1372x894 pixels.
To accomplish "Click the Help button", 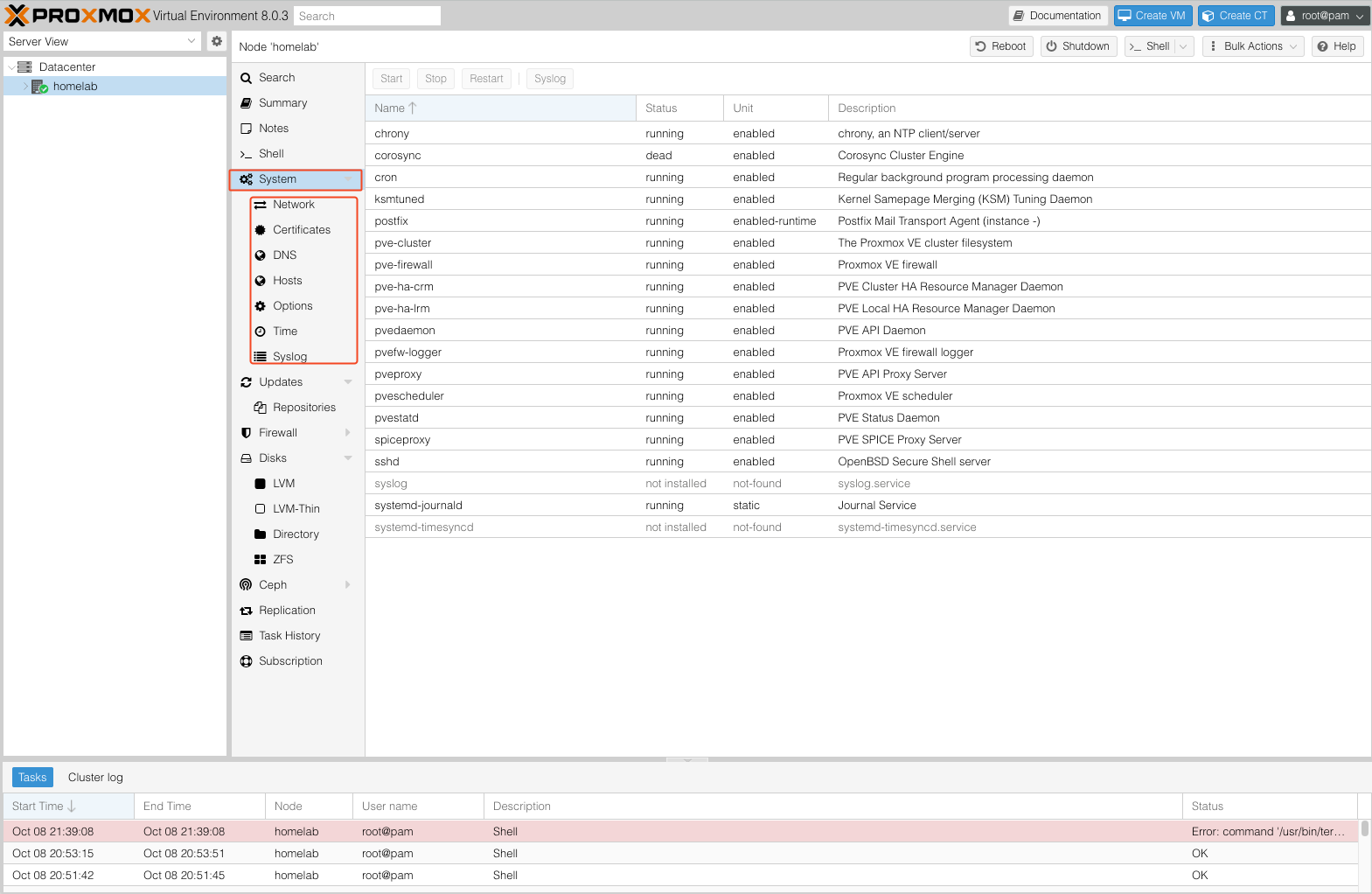I will 1337,46.
